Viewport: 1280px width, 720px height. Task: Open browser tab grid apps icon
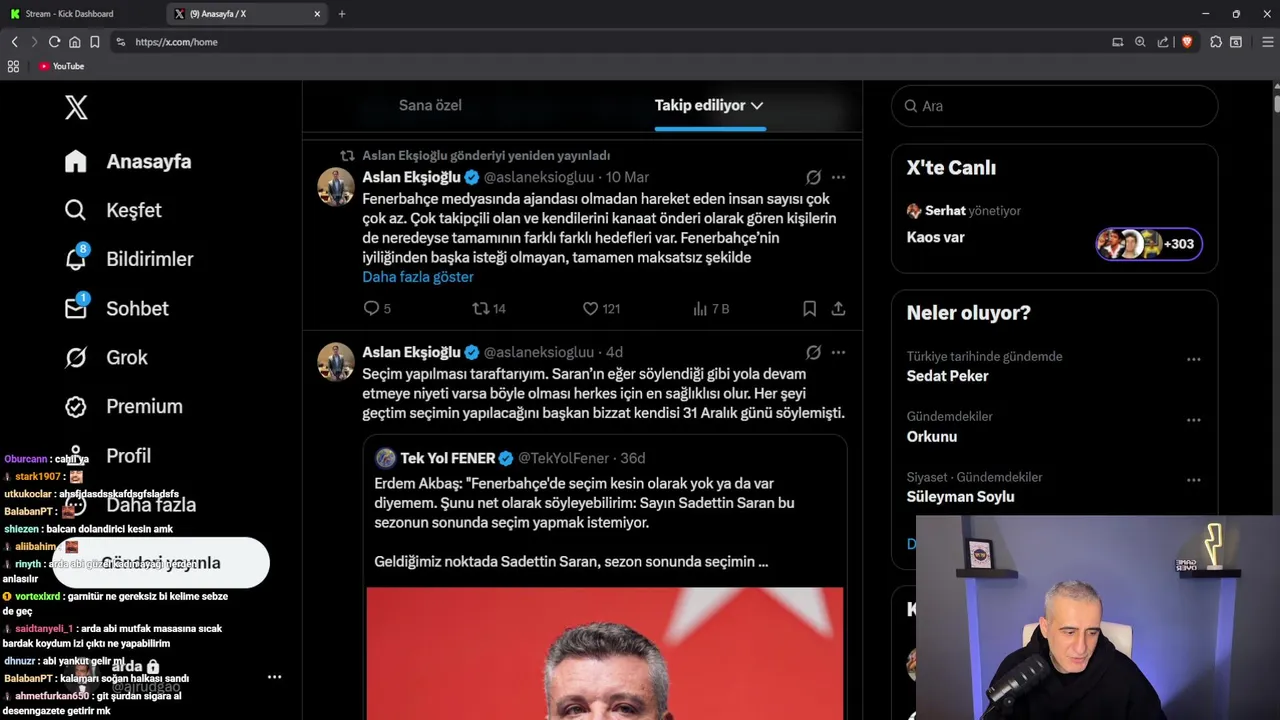[x=13, y=66]
